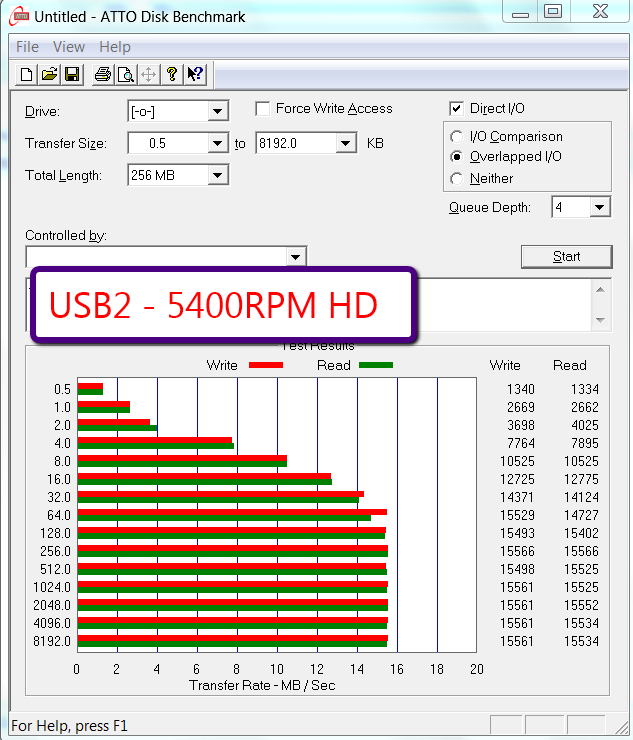Select the Overlapped I/O radio button
Screen dimensions: 633x740
pos(456,157)
